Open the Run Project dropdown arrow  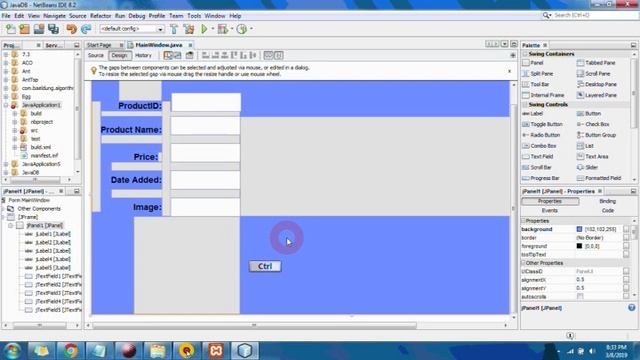coord(212,29)
